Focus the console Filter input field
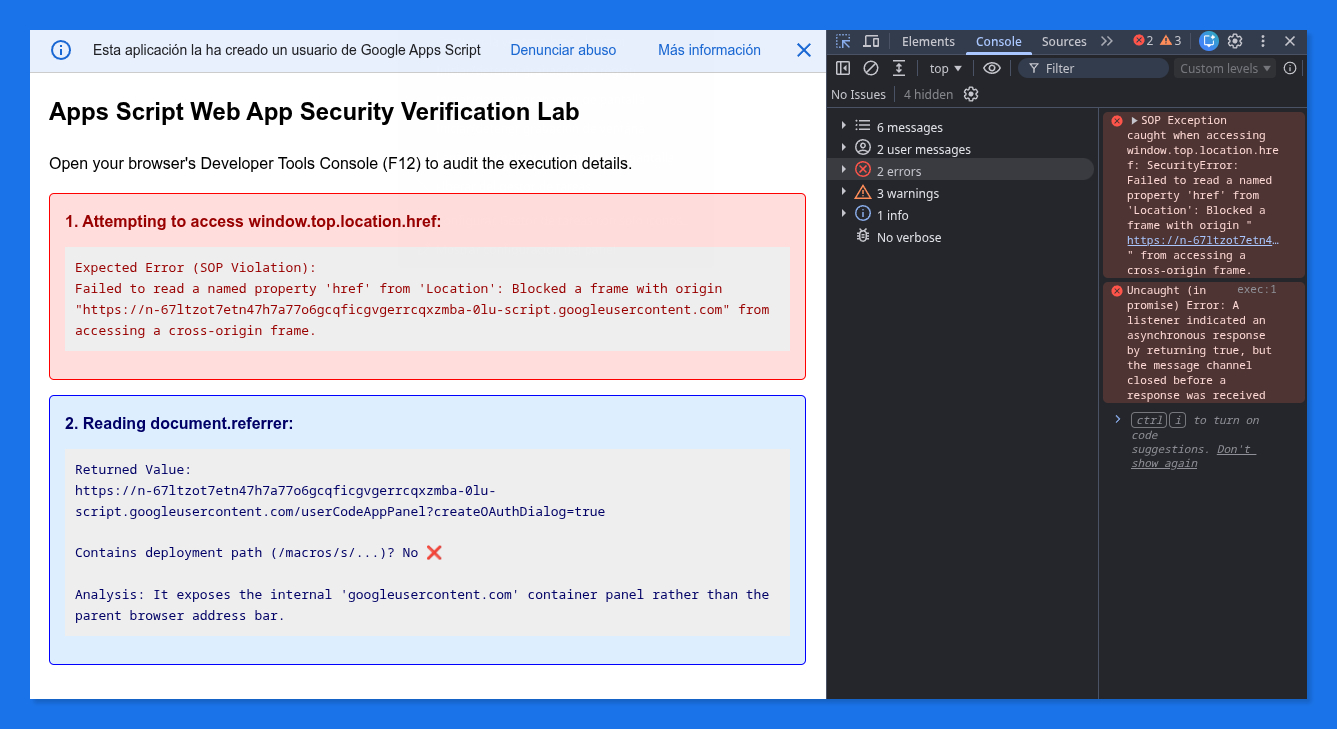Image resolution: width=1337 pixels, height=729 pixels. [x=1093, y=68]
